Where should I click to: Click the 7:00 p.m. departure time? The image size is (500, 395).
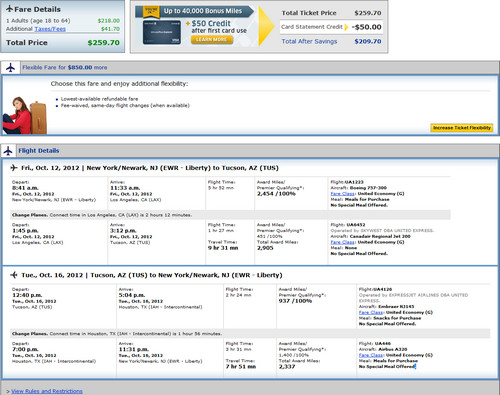coord(25,349)
